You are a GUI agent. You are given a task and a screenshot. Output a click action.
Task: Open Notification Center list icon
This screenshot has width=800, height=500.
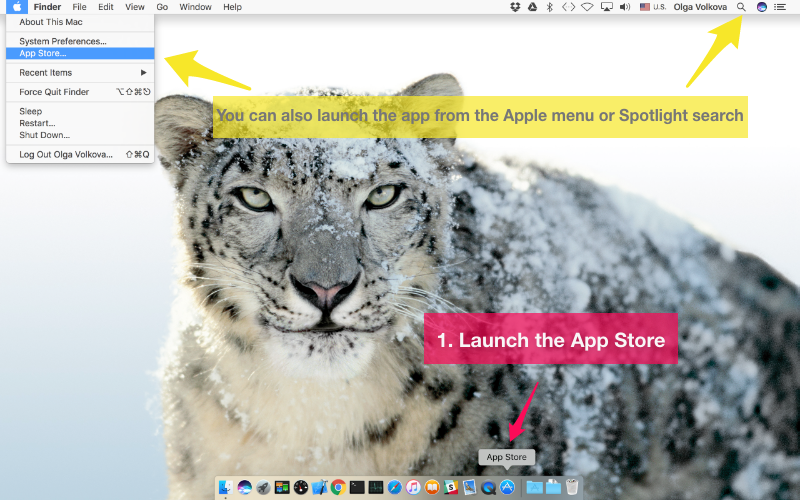click(x=780, y=7)
